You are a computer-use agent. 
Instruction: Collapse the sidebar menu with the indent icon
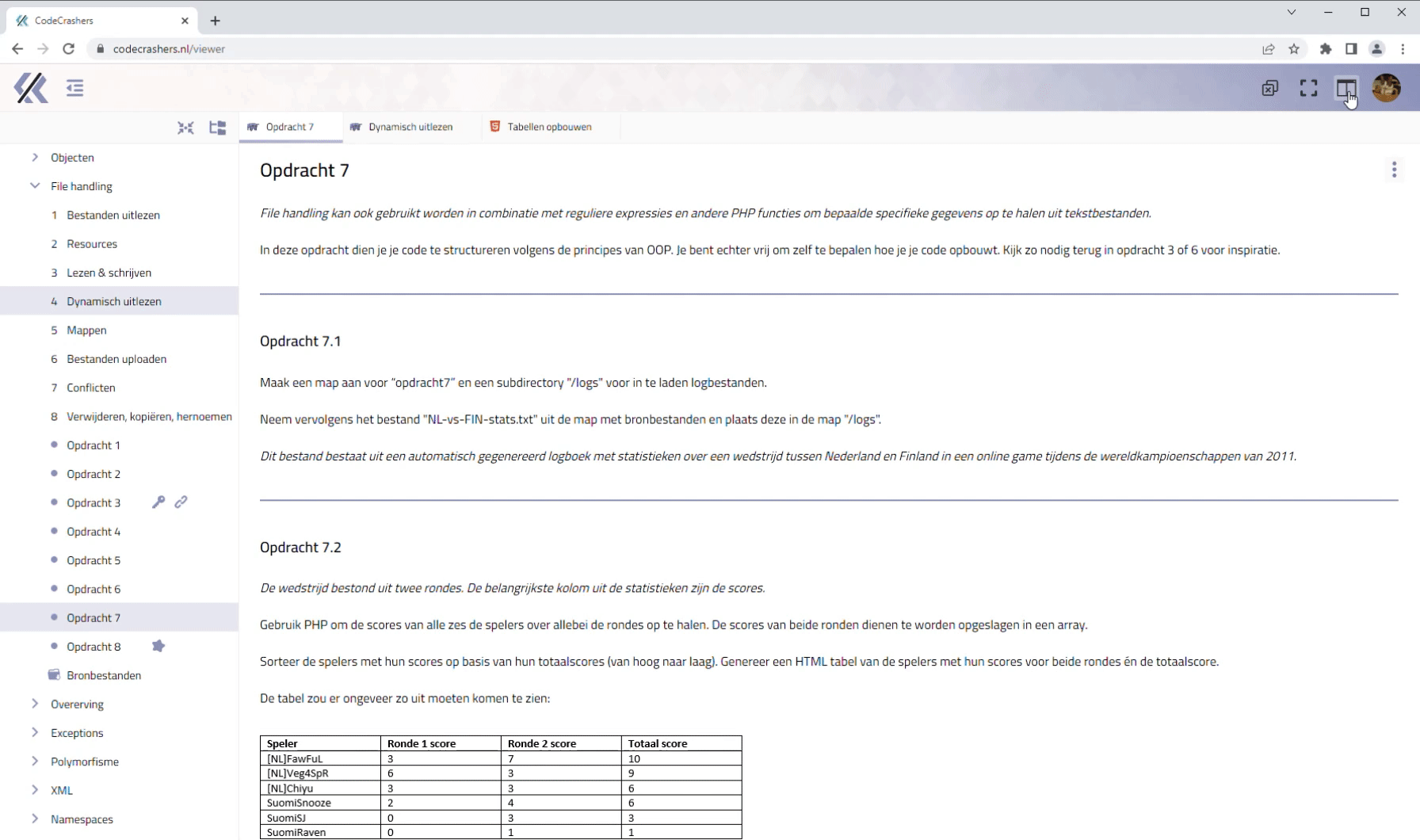(75, 88)
